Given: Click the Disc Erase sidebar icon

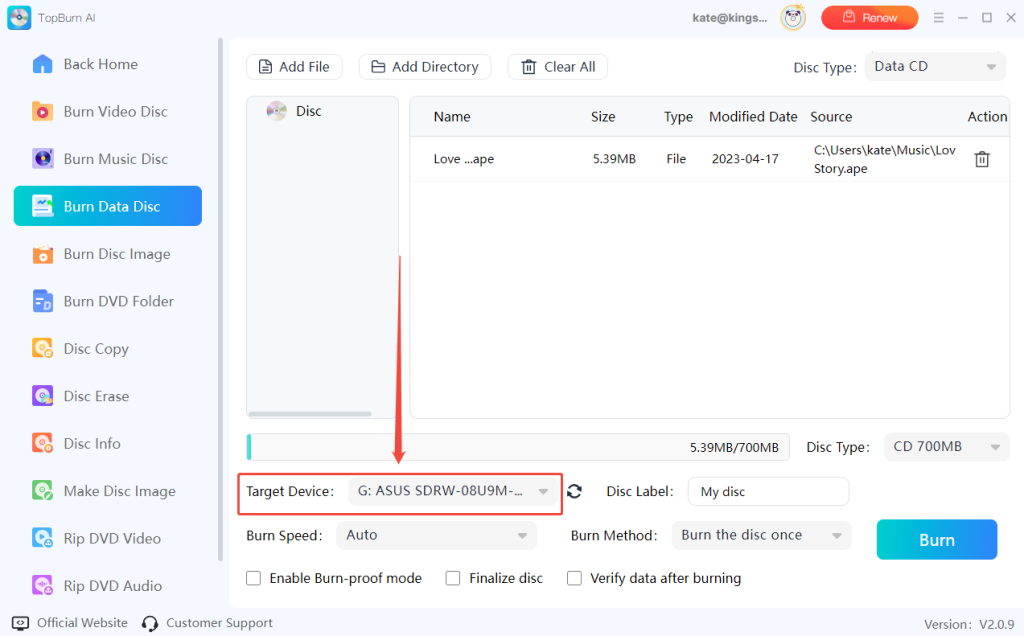Looking at the screenshot, I should pos(43,396).
